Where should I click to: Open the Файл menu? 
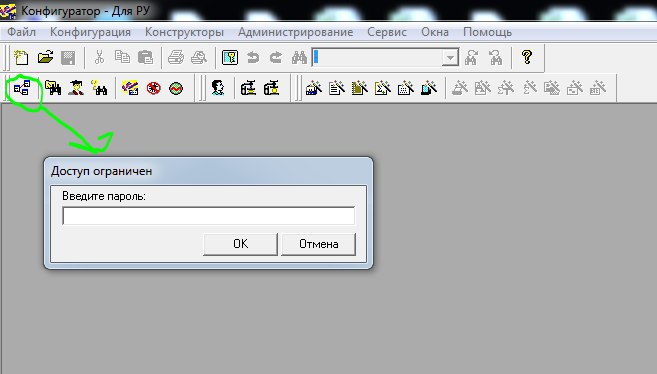coord(21,32)
